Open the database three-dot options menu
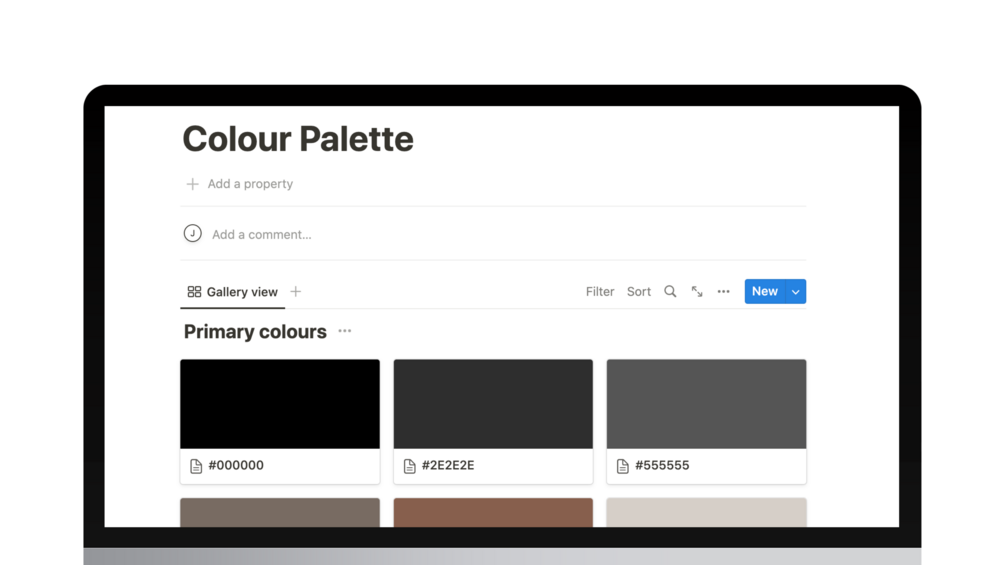Screen dimensions: 1005x565 pos(724,292)
